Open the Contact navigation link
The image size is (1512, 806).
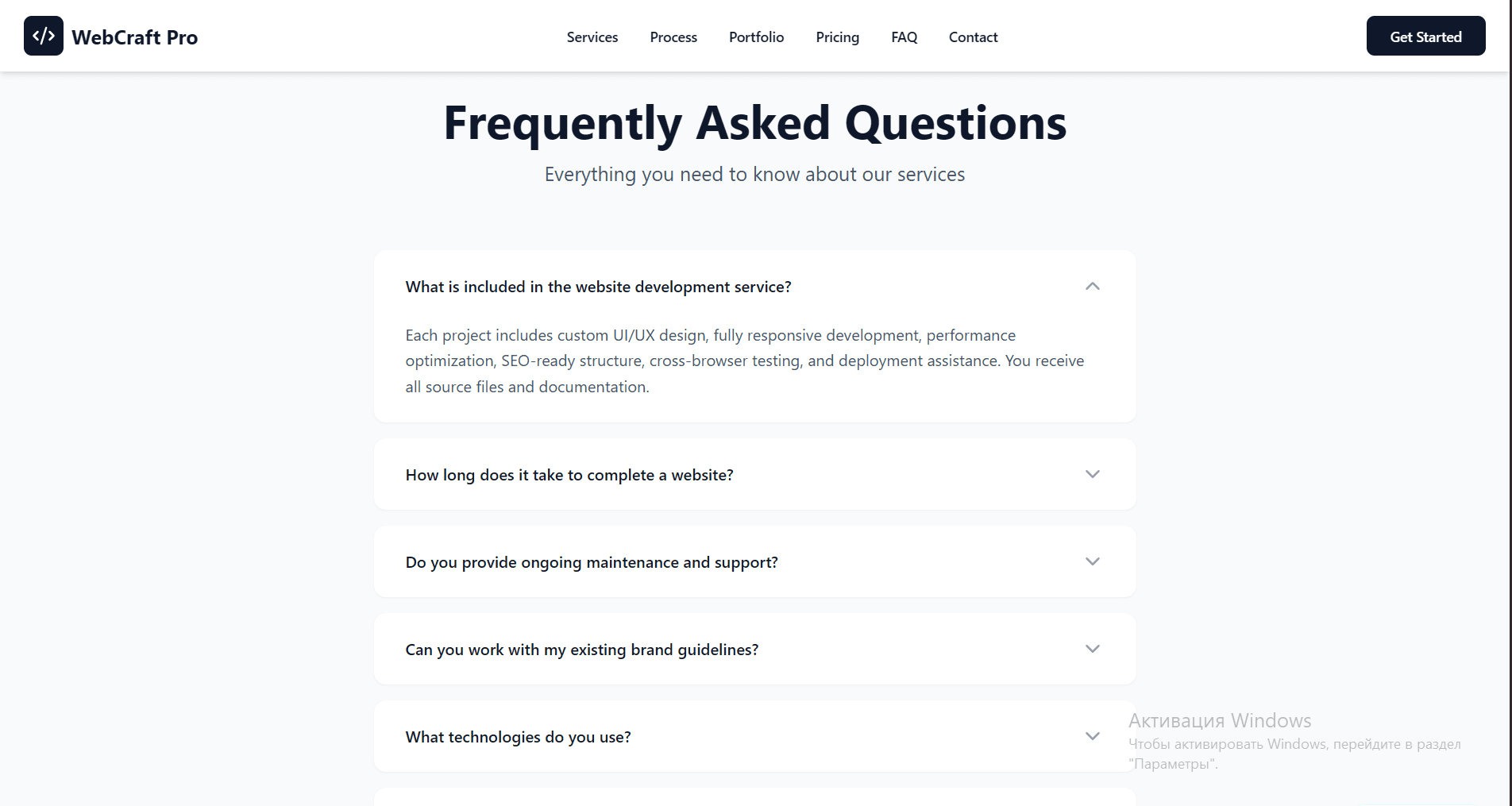click(x=973, y=37)
